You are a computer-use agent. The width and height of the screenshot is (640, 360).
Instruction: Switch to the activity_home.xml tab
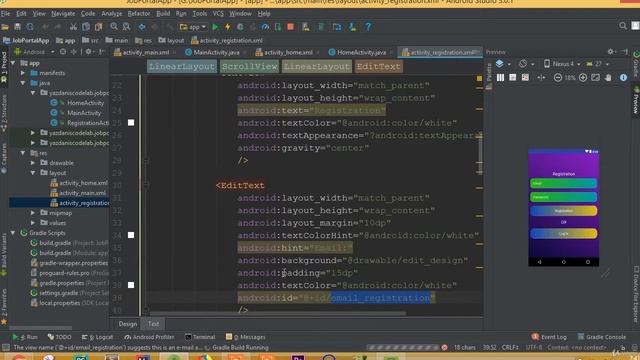pyautogui.click(x=287, y=52)
